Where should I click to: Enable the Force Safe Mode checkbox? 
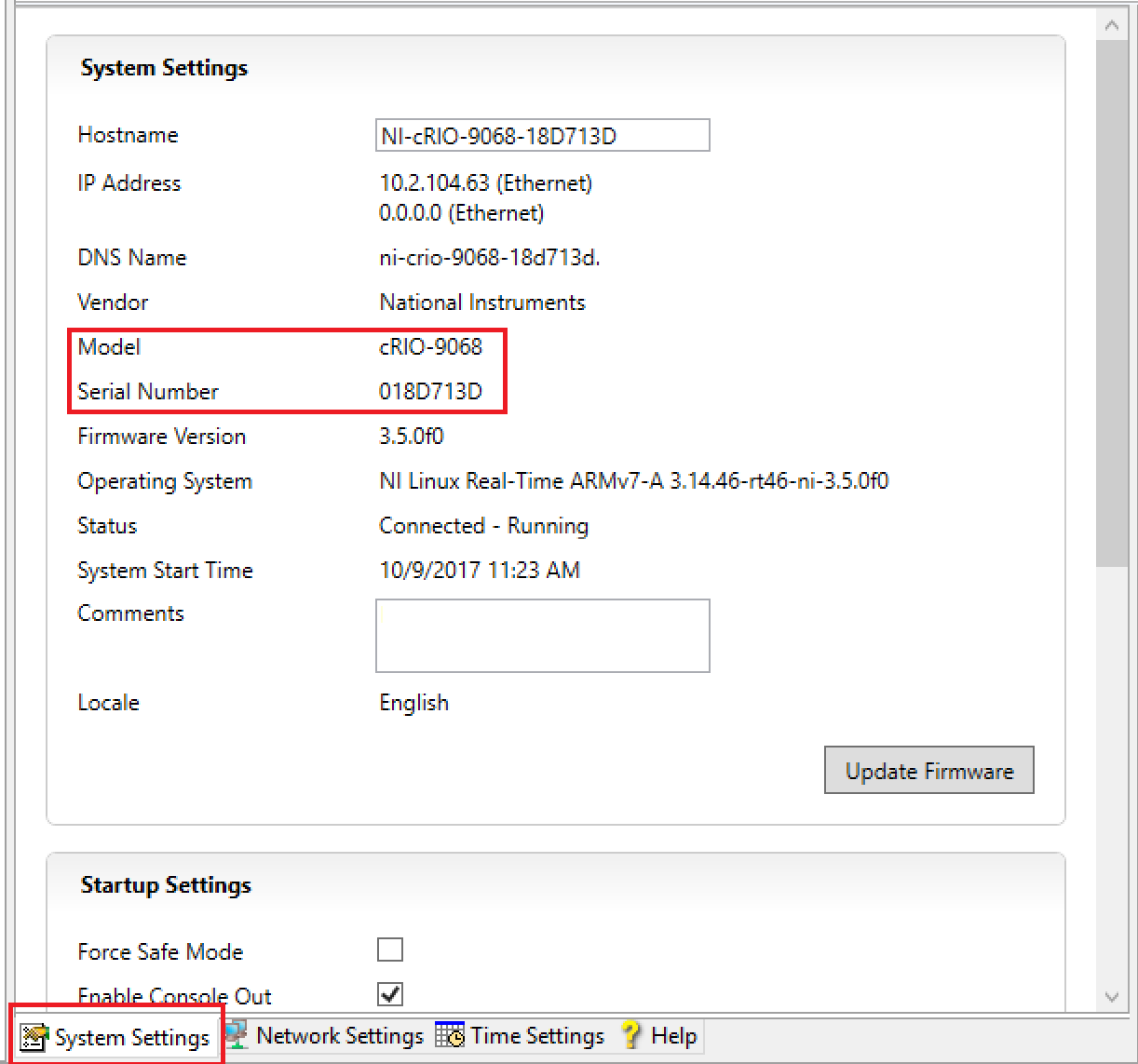[x=390, y=950]
